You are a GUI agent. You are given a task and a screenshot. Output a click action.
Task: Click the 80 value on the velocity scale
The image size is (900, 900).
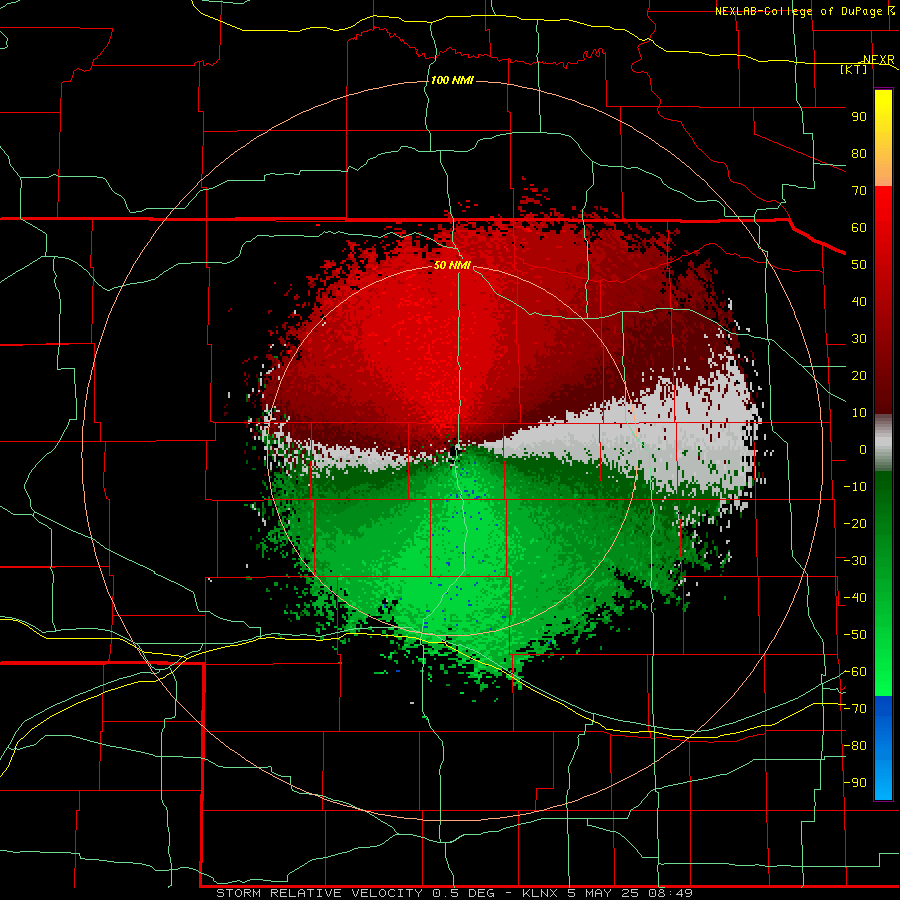(x=859, y=154)
